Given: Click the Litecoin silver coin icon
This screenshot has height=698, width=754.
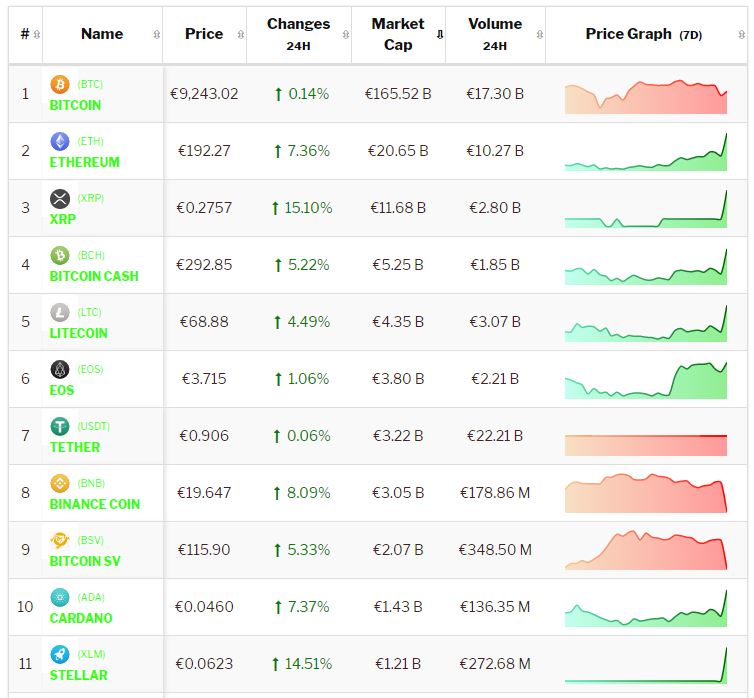Looking at the screenshot, I should [60, 312].
